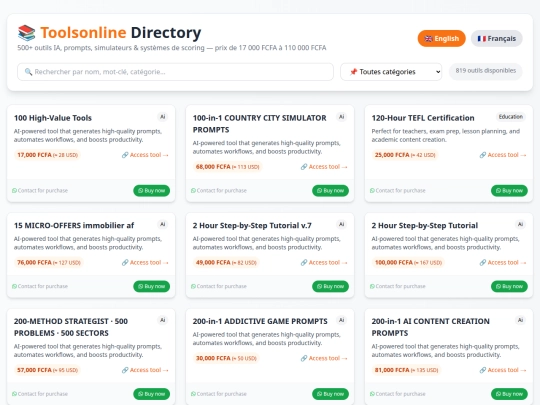This screenshot has width=540, height=405.
Task: Click the search field for tools
Action: (x=175, y=72)
